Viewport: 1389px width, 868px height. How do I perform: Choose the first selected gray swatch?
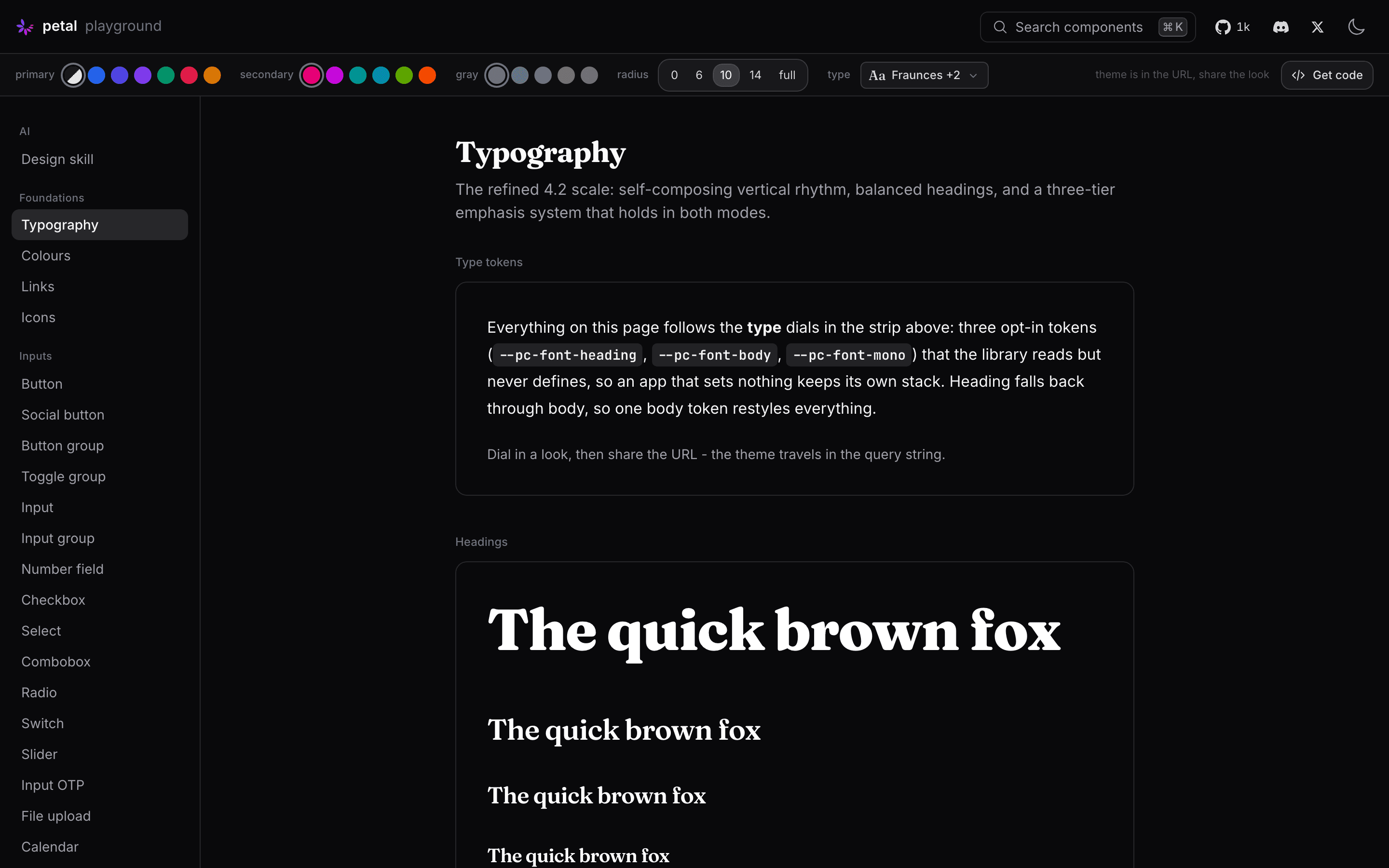click(x=496, y=75)
